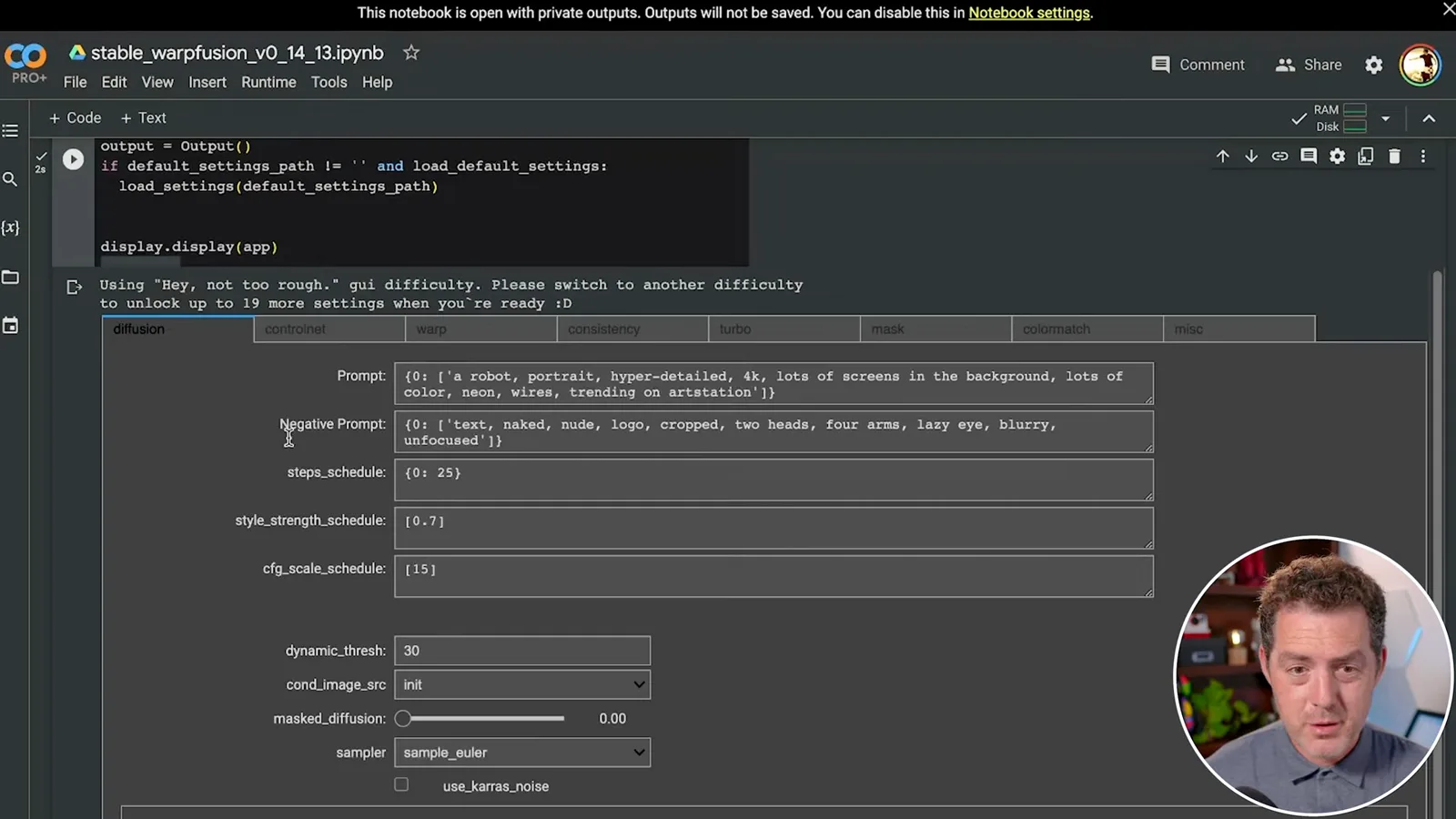Screen dimensions: 1456x819
Task: Add a new Text cell
Action: coord(144,117)
